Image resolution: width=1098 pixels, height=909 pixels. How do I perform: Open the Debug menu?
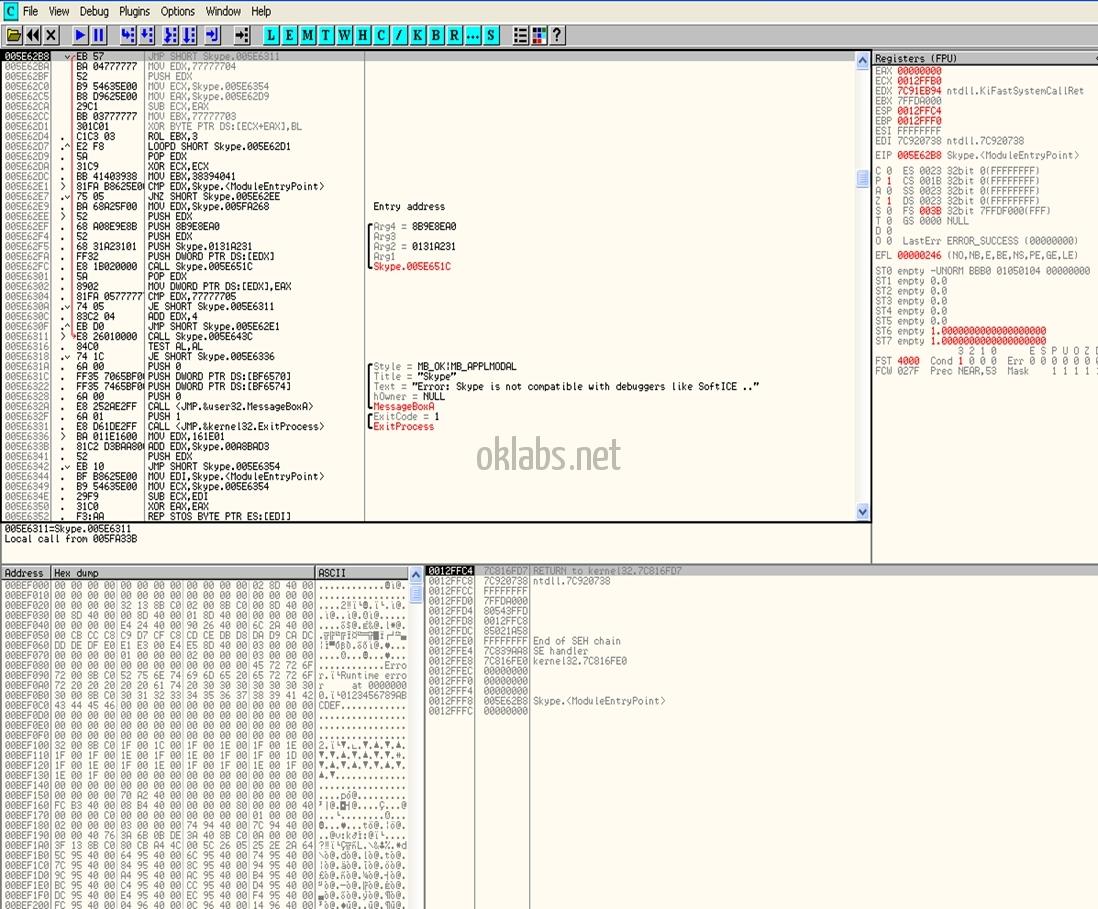pos(94,11)
